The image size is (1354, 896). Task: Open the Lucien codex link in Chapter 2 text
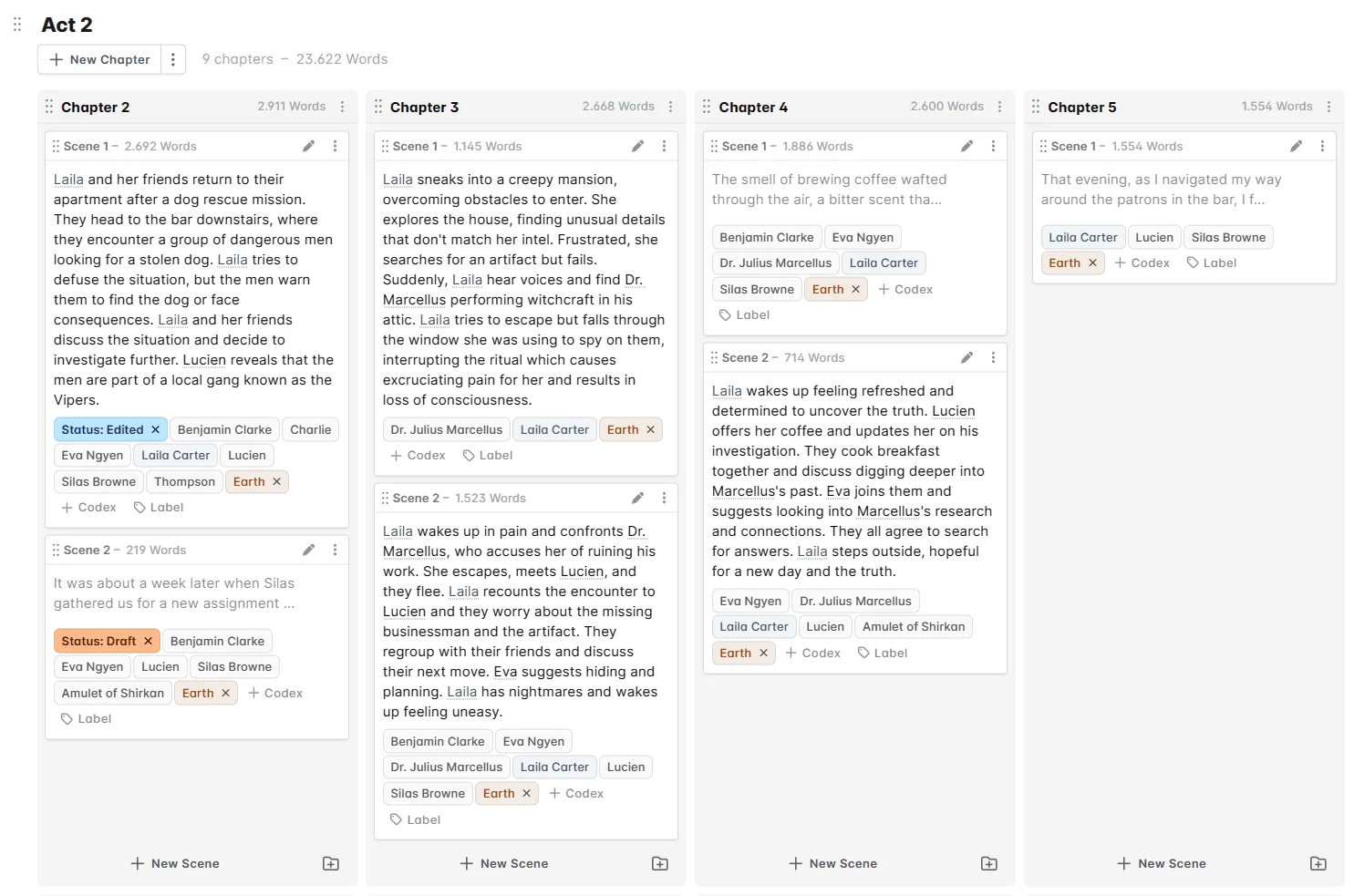(x=204, y=360)
